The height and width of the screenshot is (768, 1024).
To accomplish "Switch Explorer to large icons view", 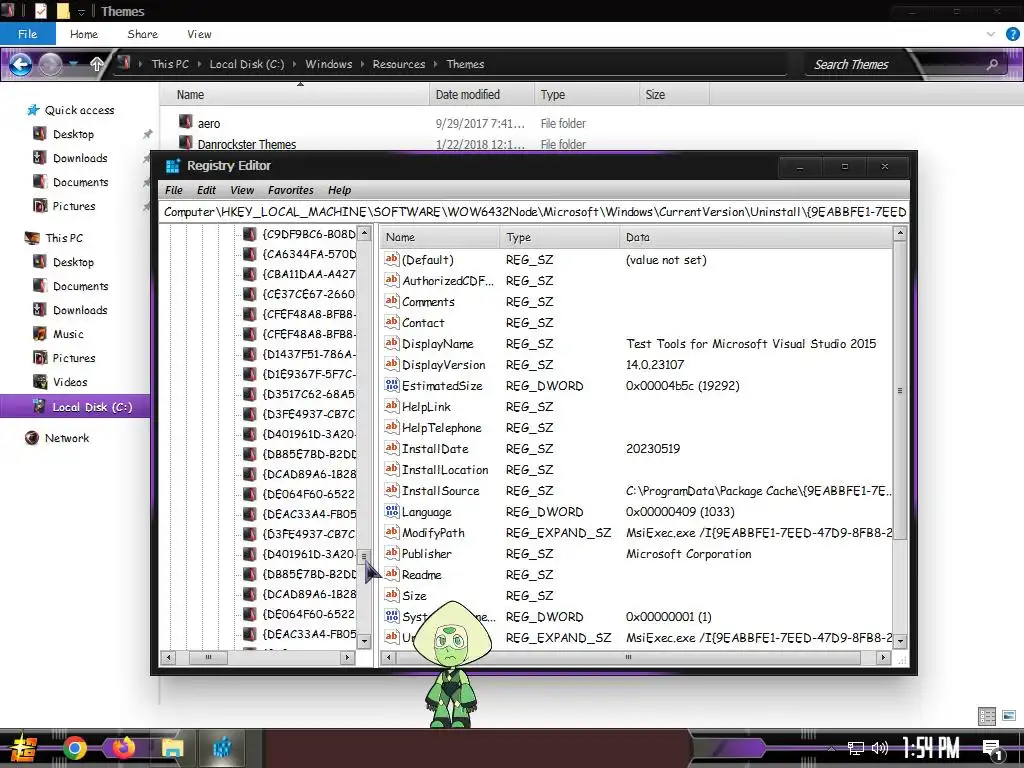I will pyautogui.click(x=1008, y=716).
